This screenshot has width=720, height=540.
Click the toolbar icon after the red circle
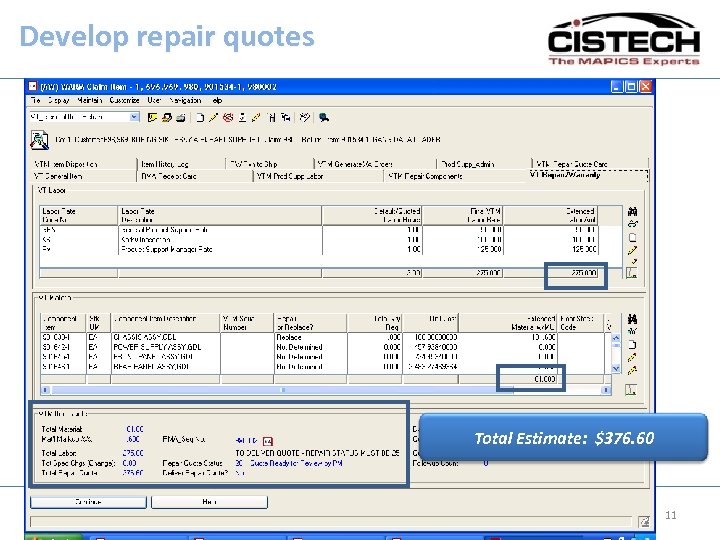coord(242,118)
